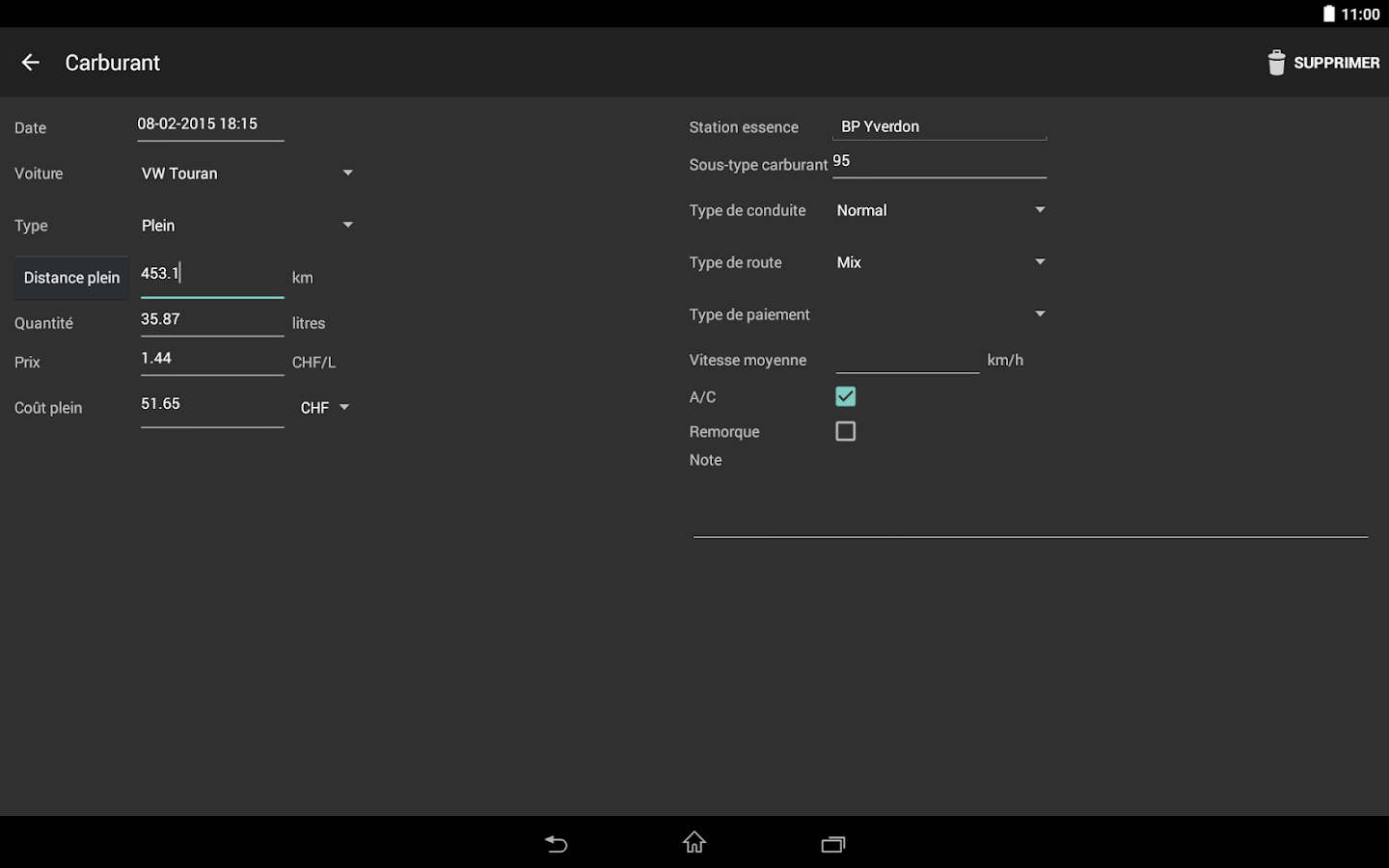Click the CHF/L unit text
The height and width of the screenshot is (868, 1389).
coord(313,363)
